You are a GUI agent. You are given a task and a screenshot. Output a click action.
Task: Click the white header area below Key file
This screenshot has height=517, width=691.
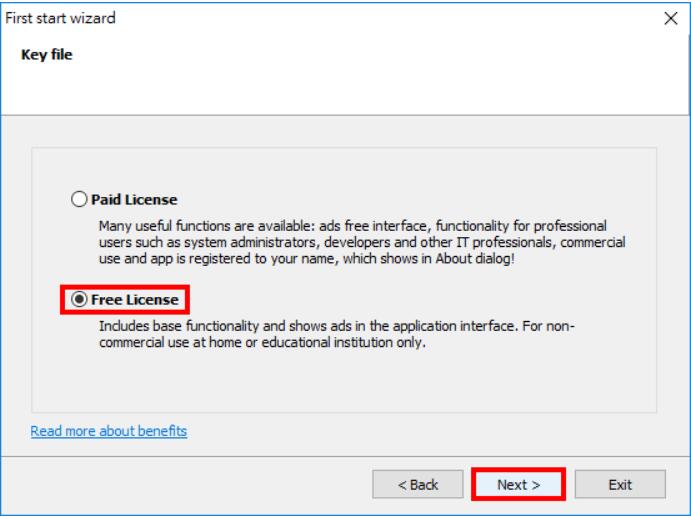tap(344, 90)
